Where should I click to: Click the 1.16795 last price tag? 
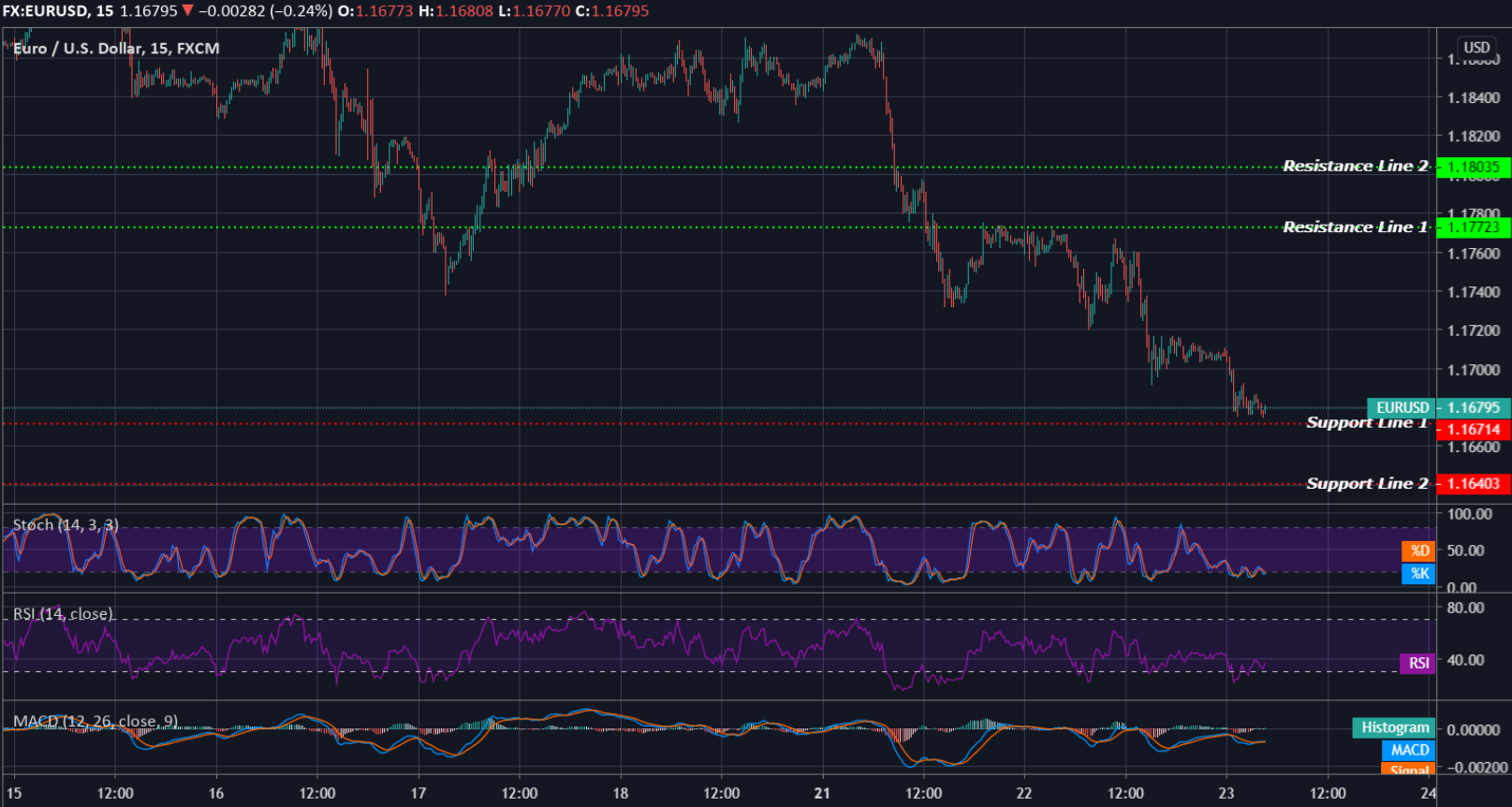click(1474, 407)
